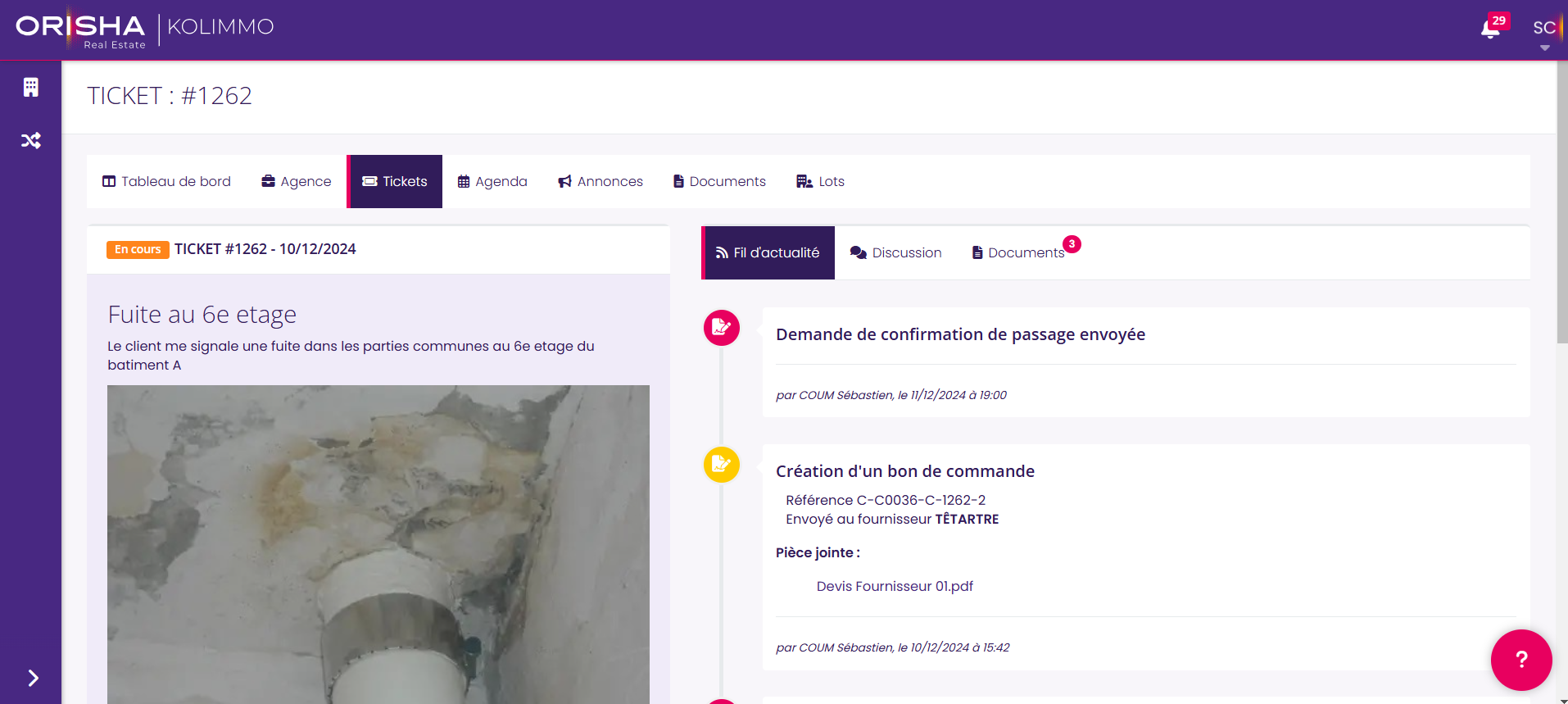Click the shuffle icon in left sidebar
1568x704 pixels.
[x=31, y=141]
